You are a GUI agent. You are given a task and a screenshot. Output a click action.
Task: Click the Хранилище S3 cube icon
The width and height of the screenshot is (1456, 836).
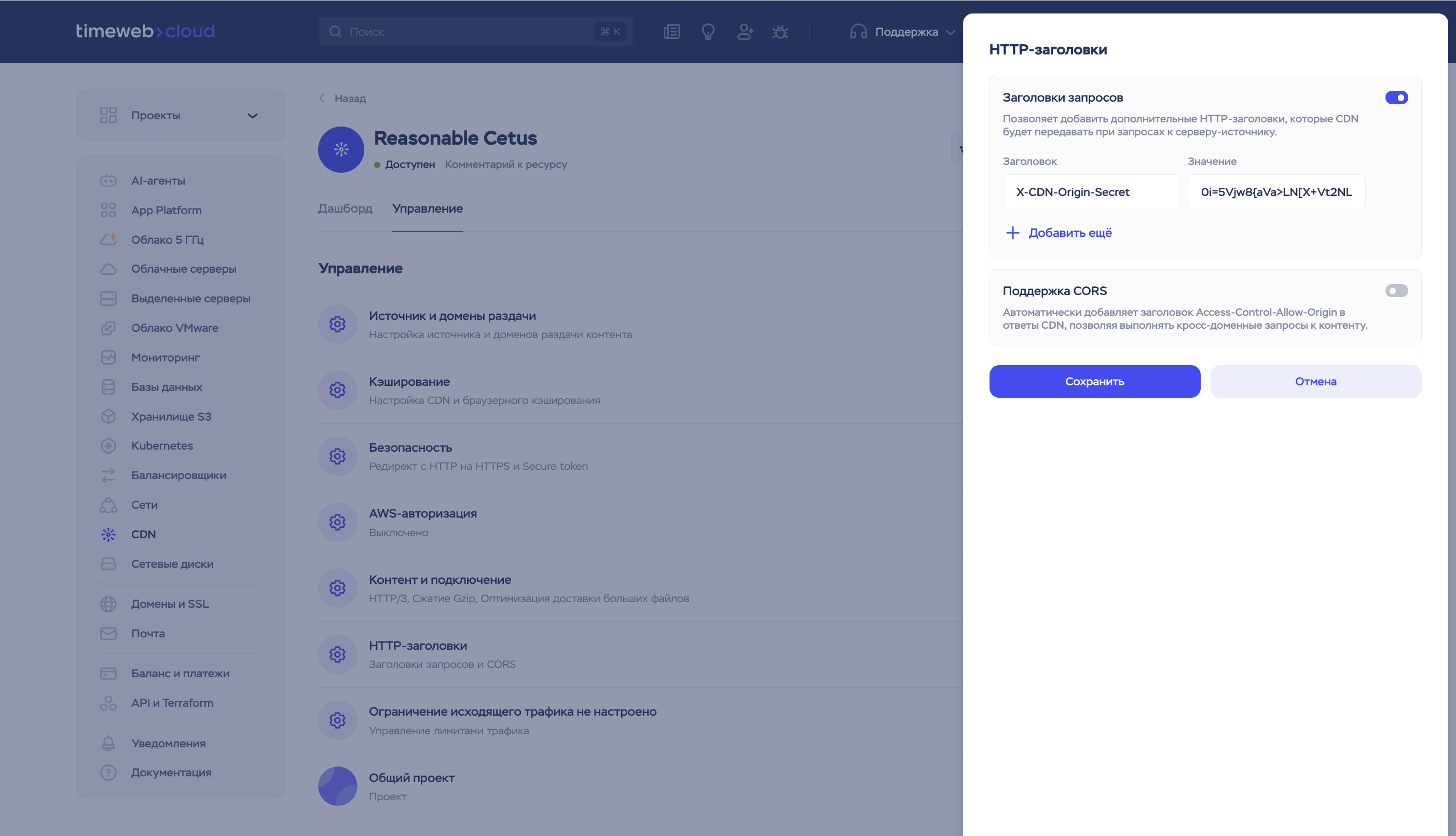point(108,416)
